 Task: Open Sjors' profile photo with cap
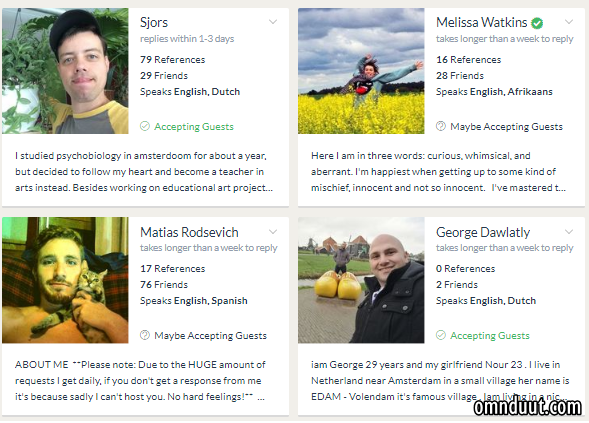(x=65, y=71)
